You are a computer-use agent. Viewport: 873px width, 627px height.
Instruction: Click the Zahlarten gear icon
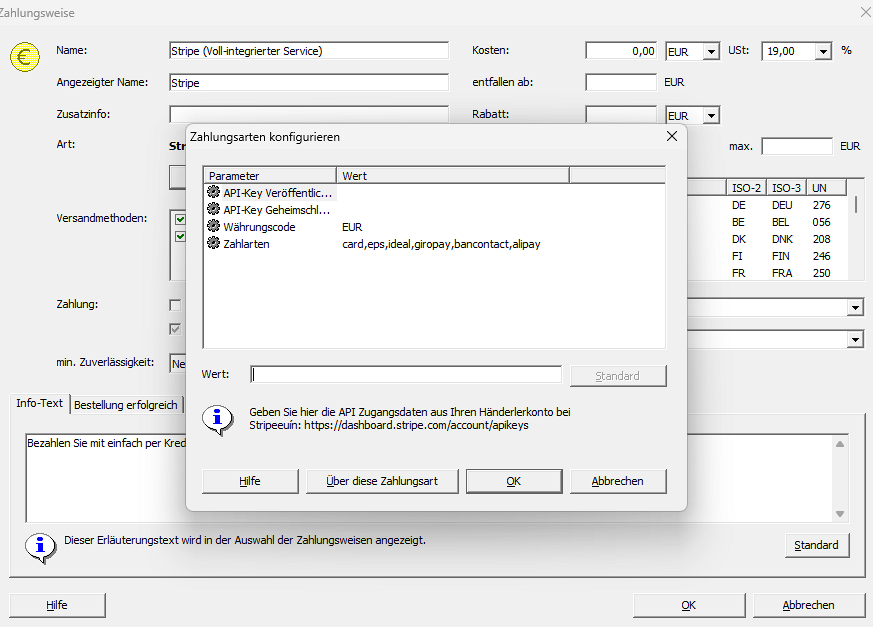(x=213, y=243)
